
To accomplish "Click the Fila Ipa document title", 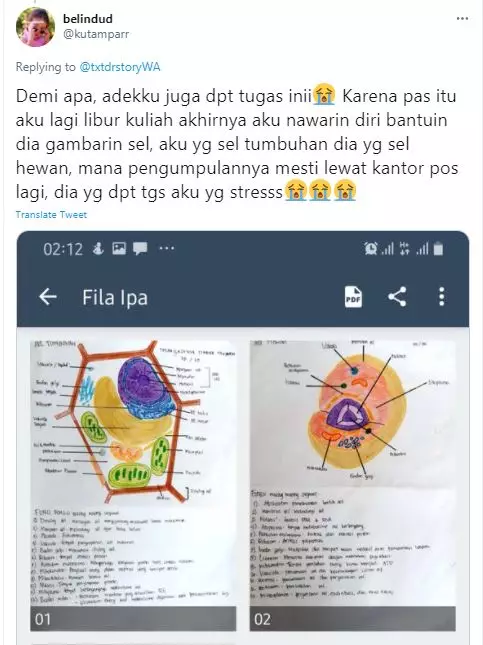I will coord(115,297).
